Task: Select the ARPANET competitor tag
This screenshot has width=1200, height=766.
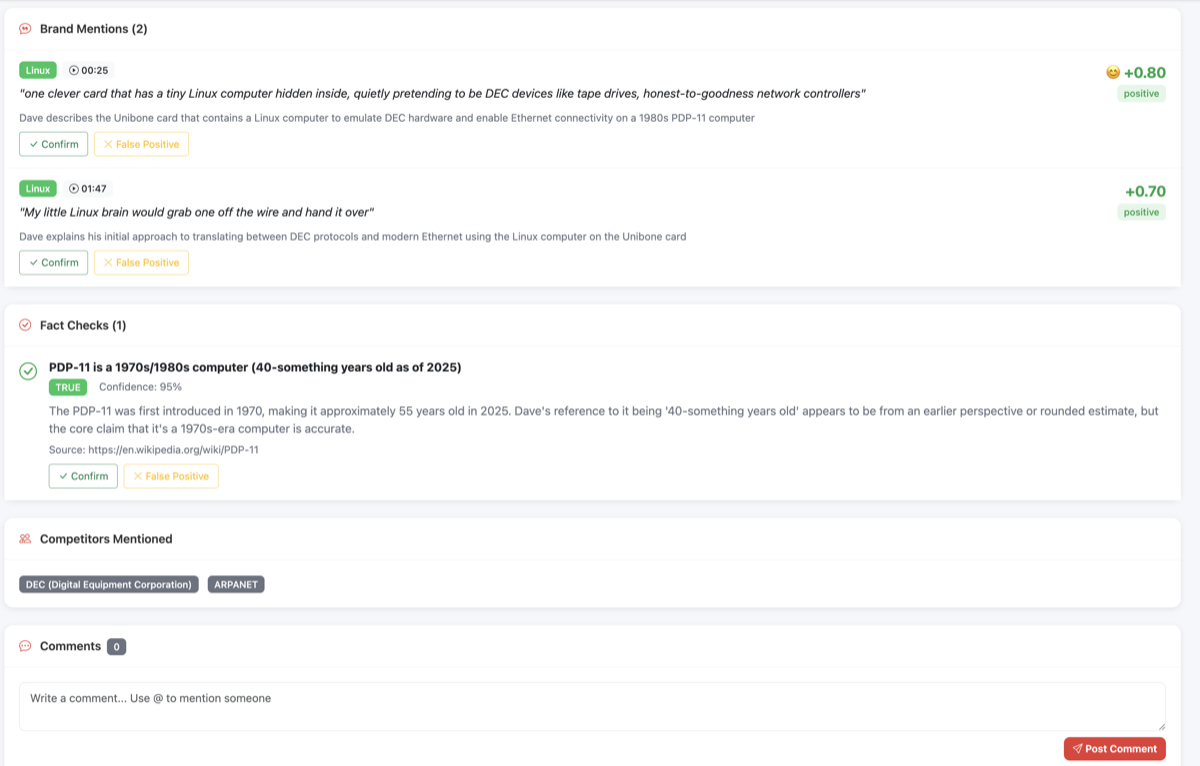Action: coord(236,584)
